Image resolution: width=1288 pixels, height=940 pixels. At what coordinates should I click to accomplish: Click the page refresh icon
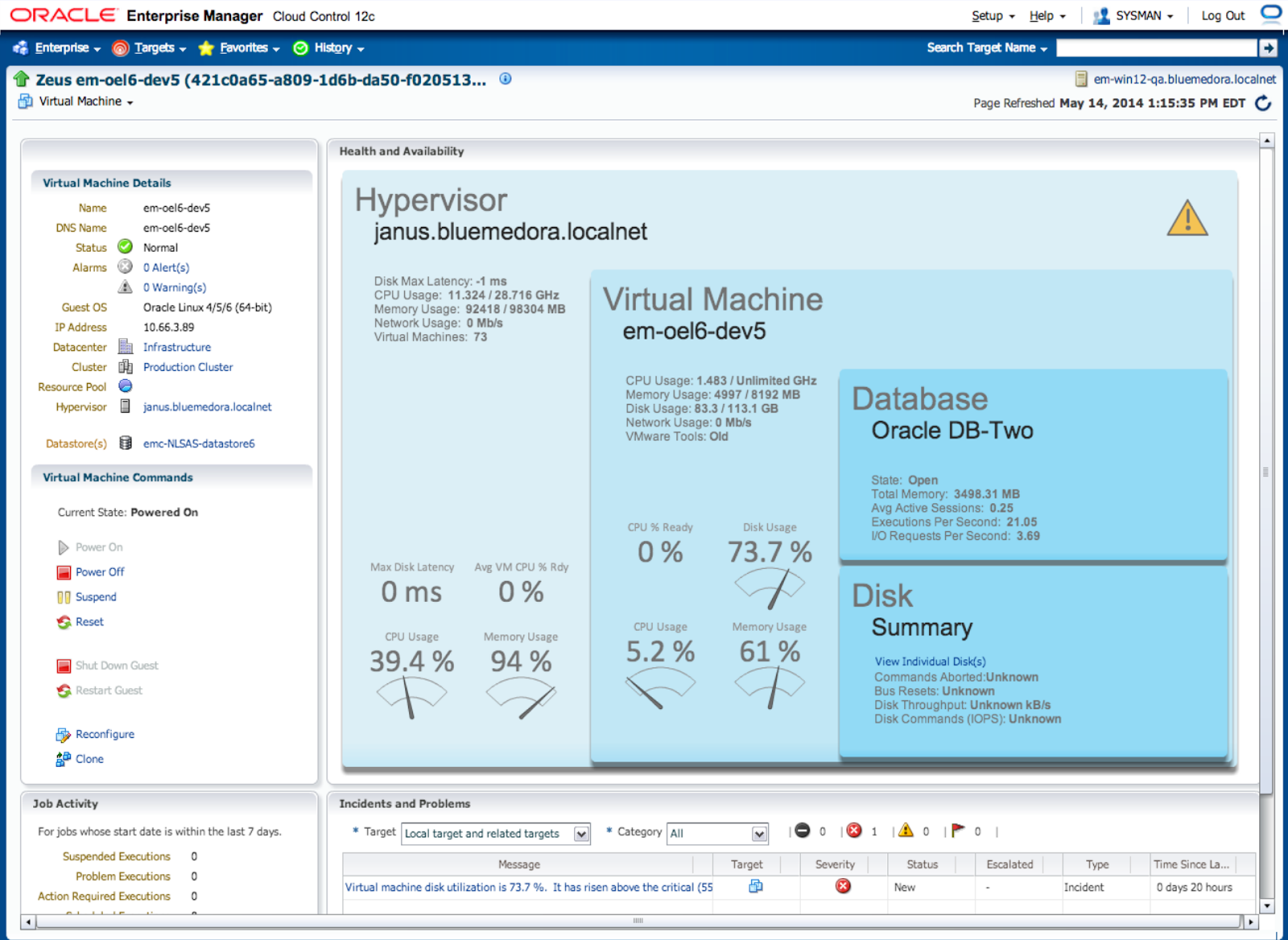coord(1263,103)
